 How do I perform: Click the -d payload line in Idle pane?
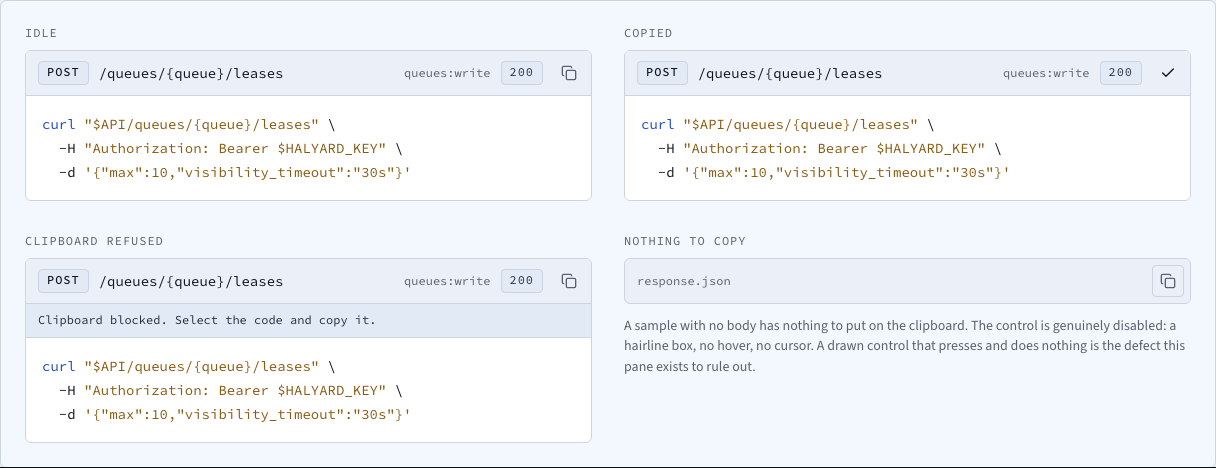click(235, 173)
